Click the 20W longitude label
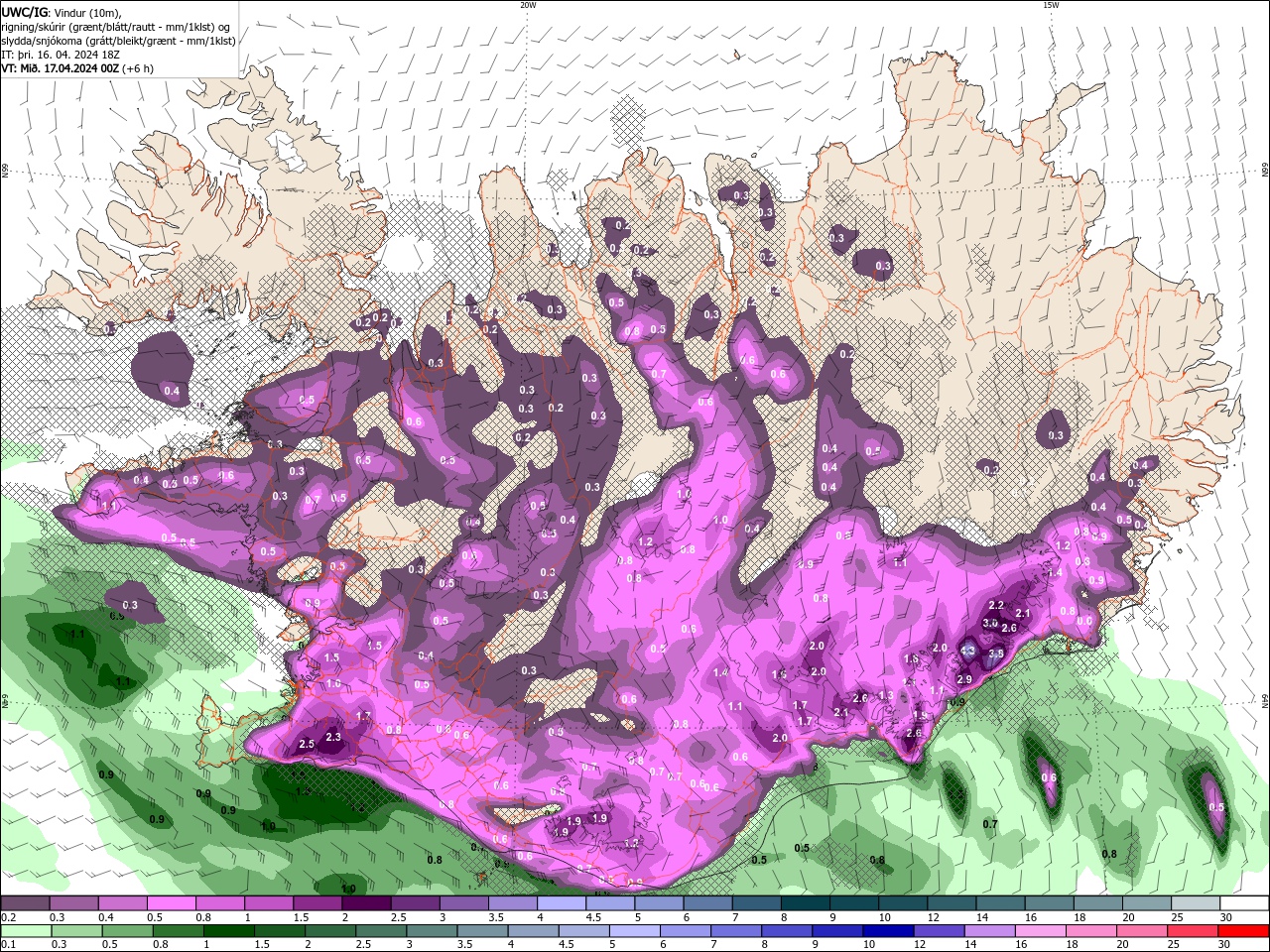Viewport: 1270px width, 952px height. 528,5
